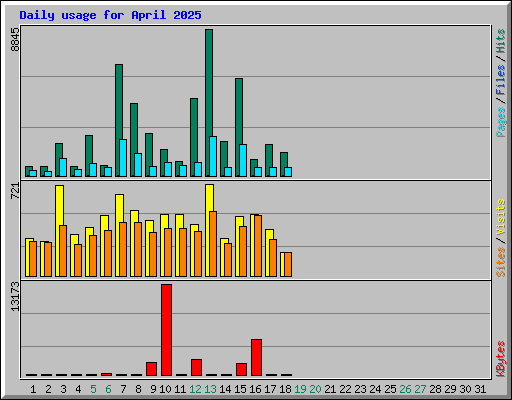Image resolution: width=512 pixels, height=400 pixels.
Task: Click the 'Daily usage for April 2025' title
Action: (x=110, y=15)
